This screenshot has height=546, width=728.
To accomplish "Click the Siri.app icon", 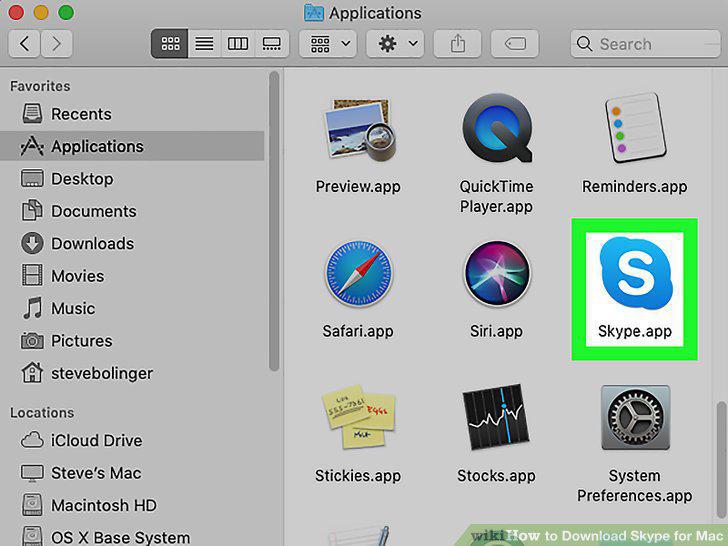I will pos(497,273).
